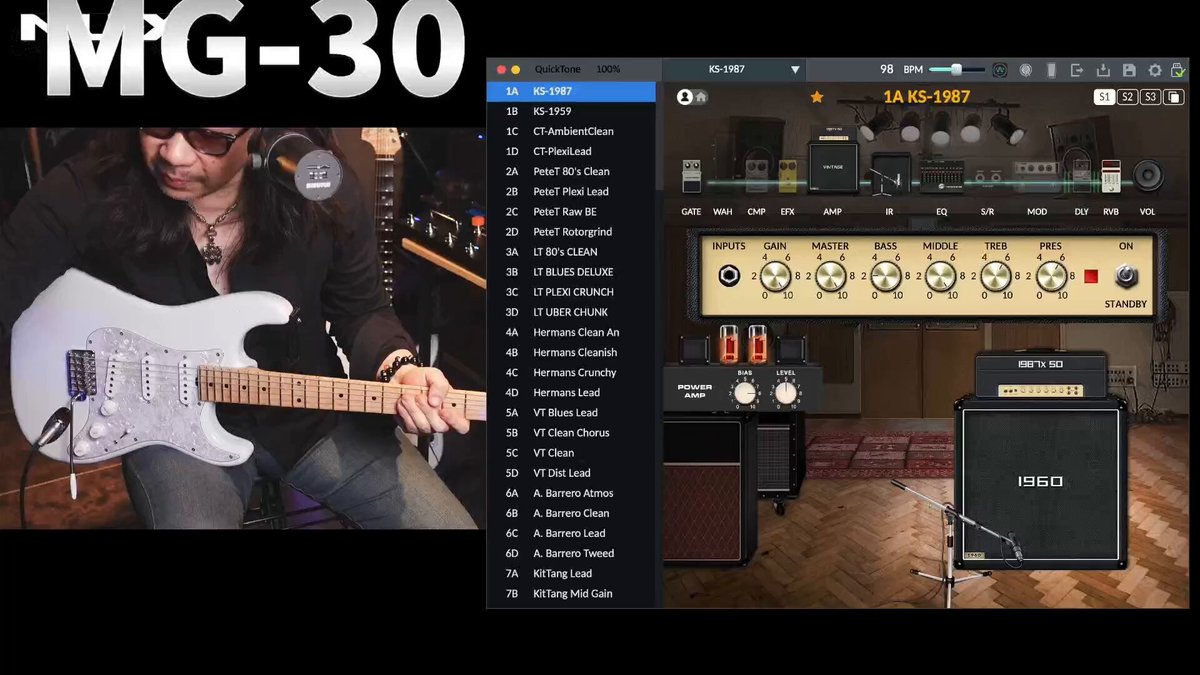Select preset 5A VT Blues Lead

click(571, 412)
